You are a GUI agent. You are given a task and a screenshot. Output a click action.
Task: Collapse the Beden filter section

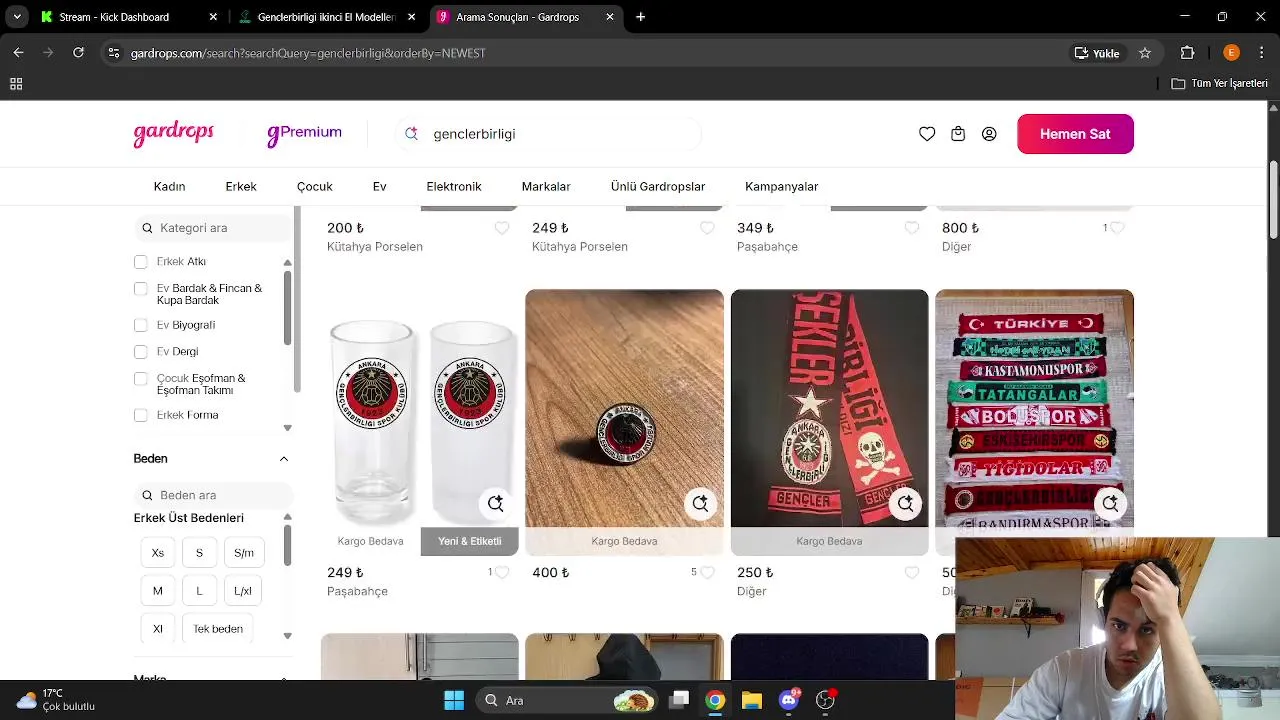pos(284,459)
